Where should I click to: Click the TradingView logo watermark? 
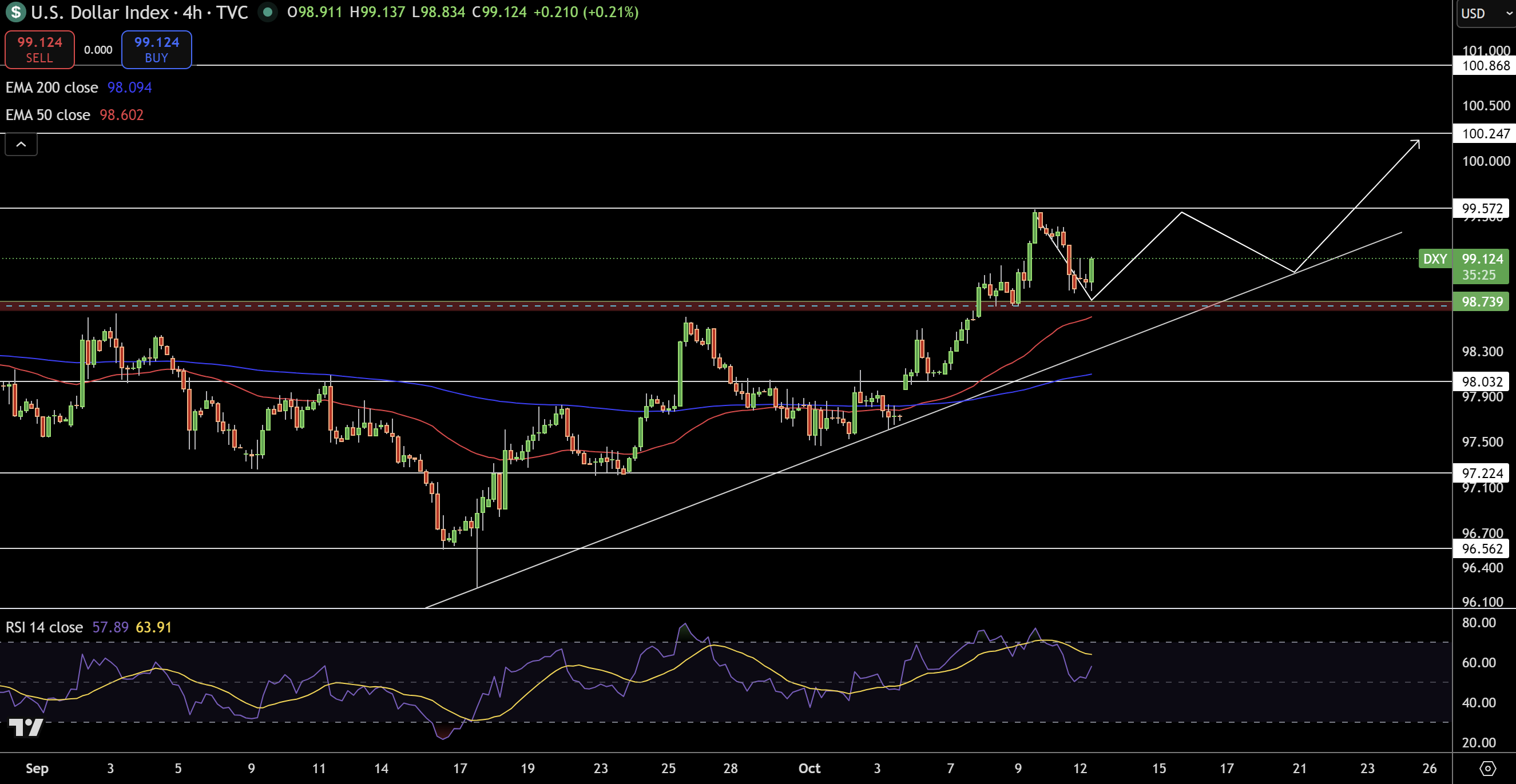point(26,727)
